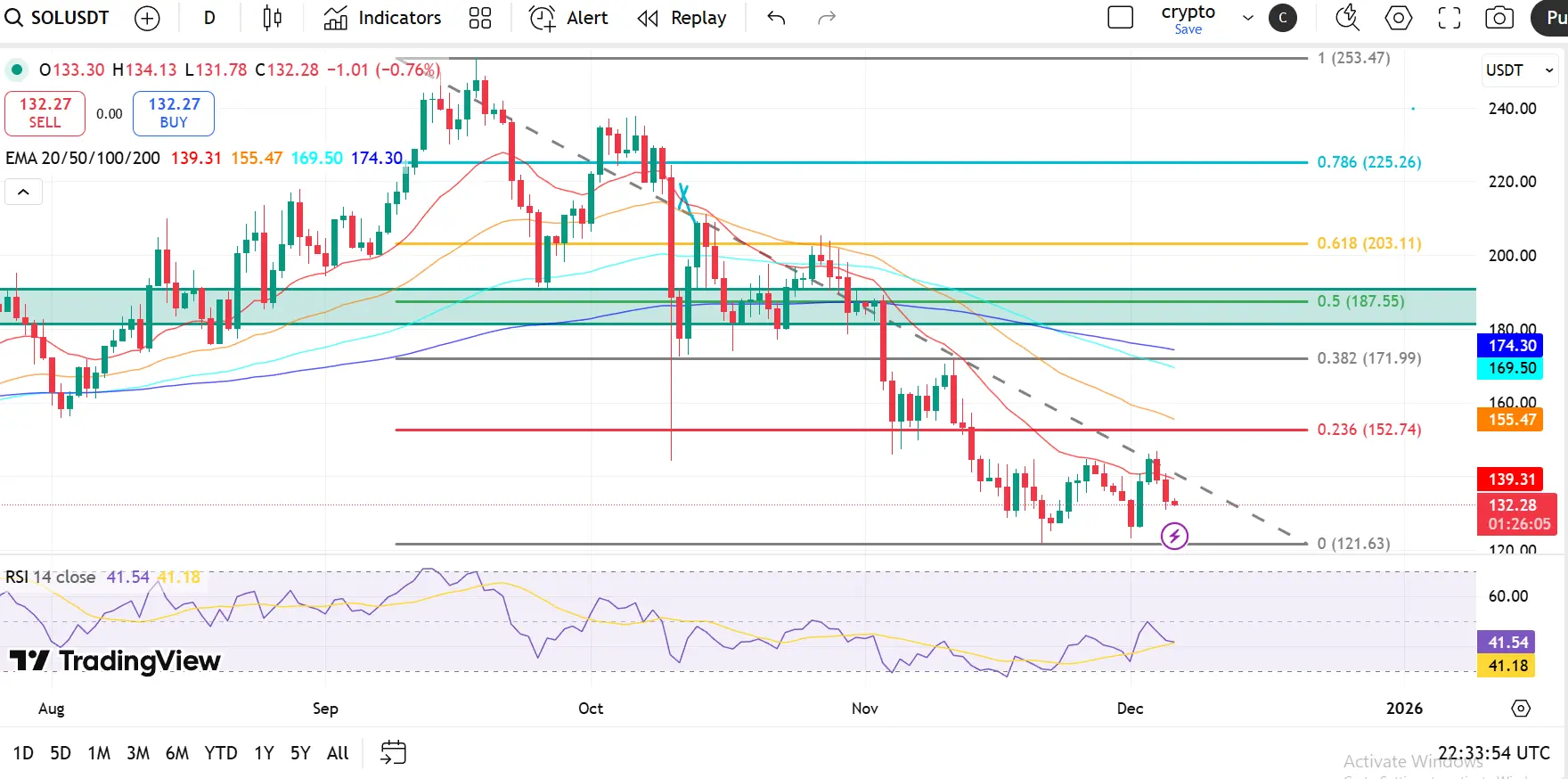Select Fib level label 0 (121.63)

click(1353, 544)
